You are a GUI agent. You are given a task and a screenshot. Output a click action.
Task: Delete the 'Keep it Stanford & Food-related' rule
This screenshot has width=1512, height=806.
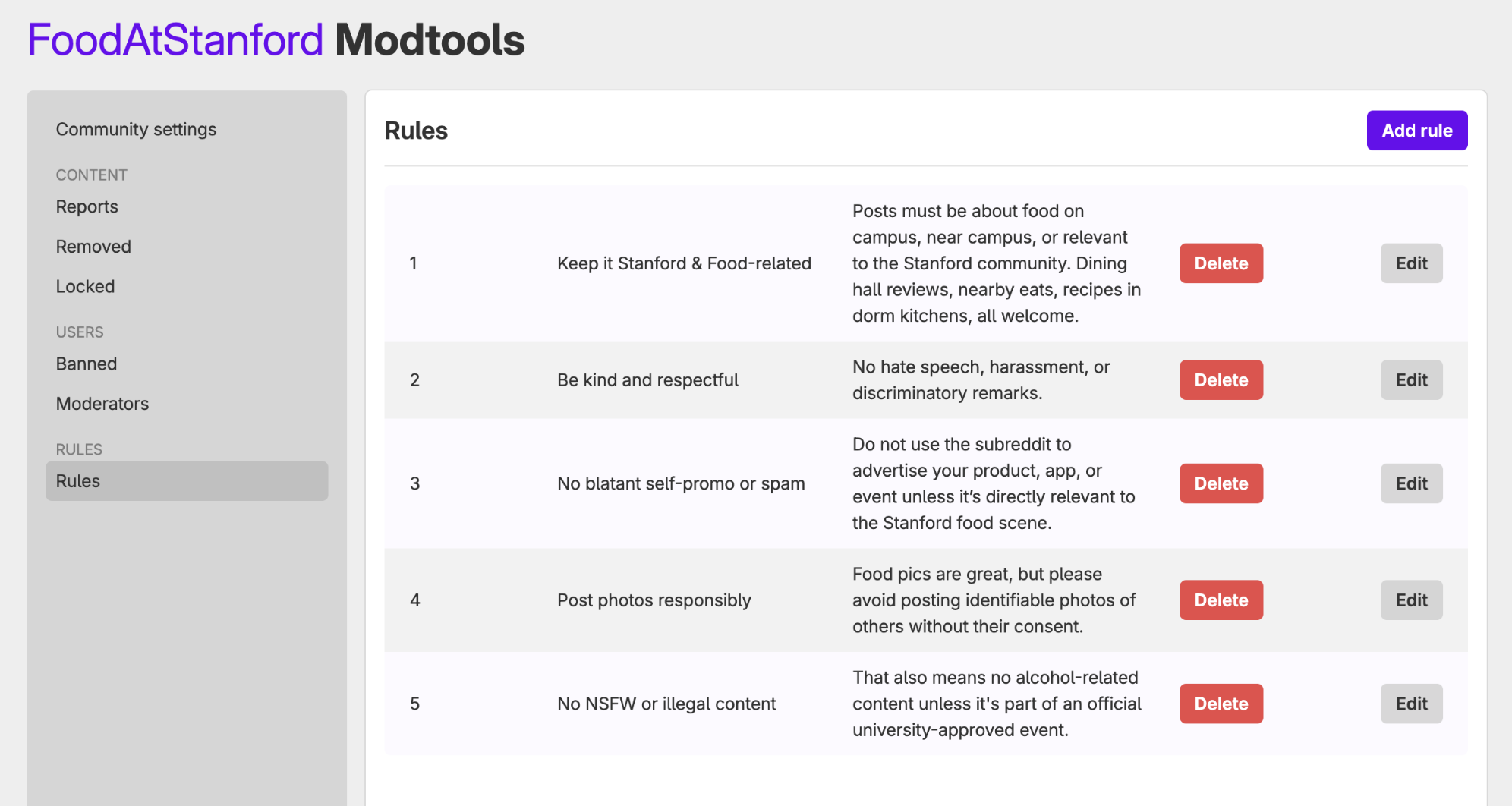(x=1221, y=263)
